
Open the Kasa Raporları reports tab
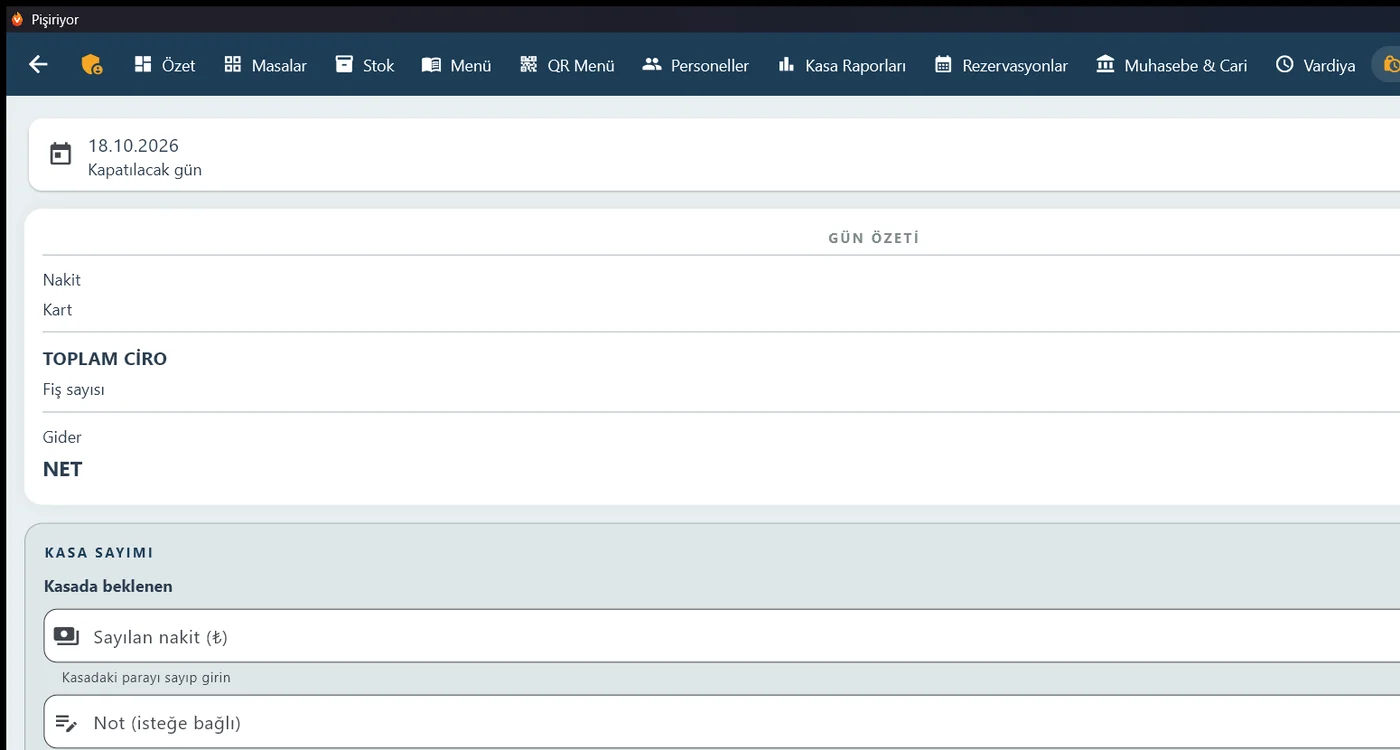pos(842,65)
